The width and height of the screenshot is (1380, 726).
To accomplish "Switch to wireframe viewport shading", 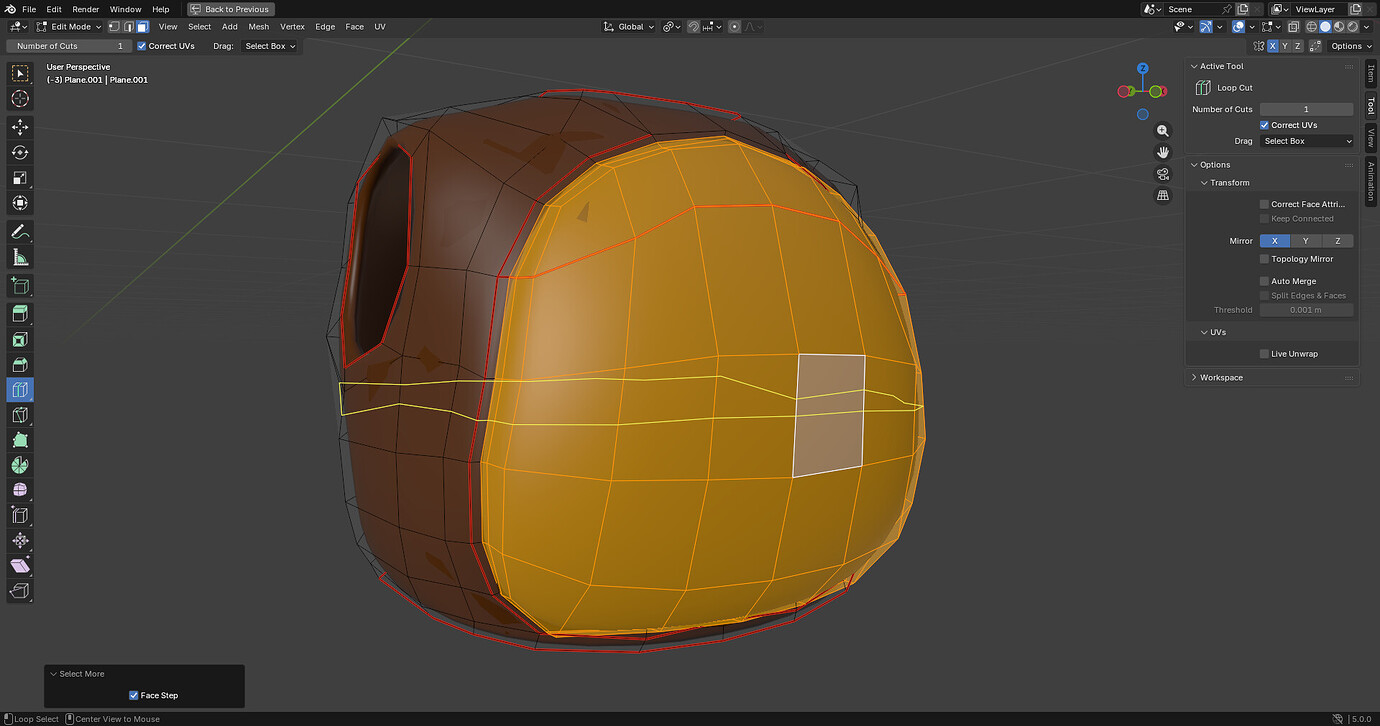I will point(1312,27).
